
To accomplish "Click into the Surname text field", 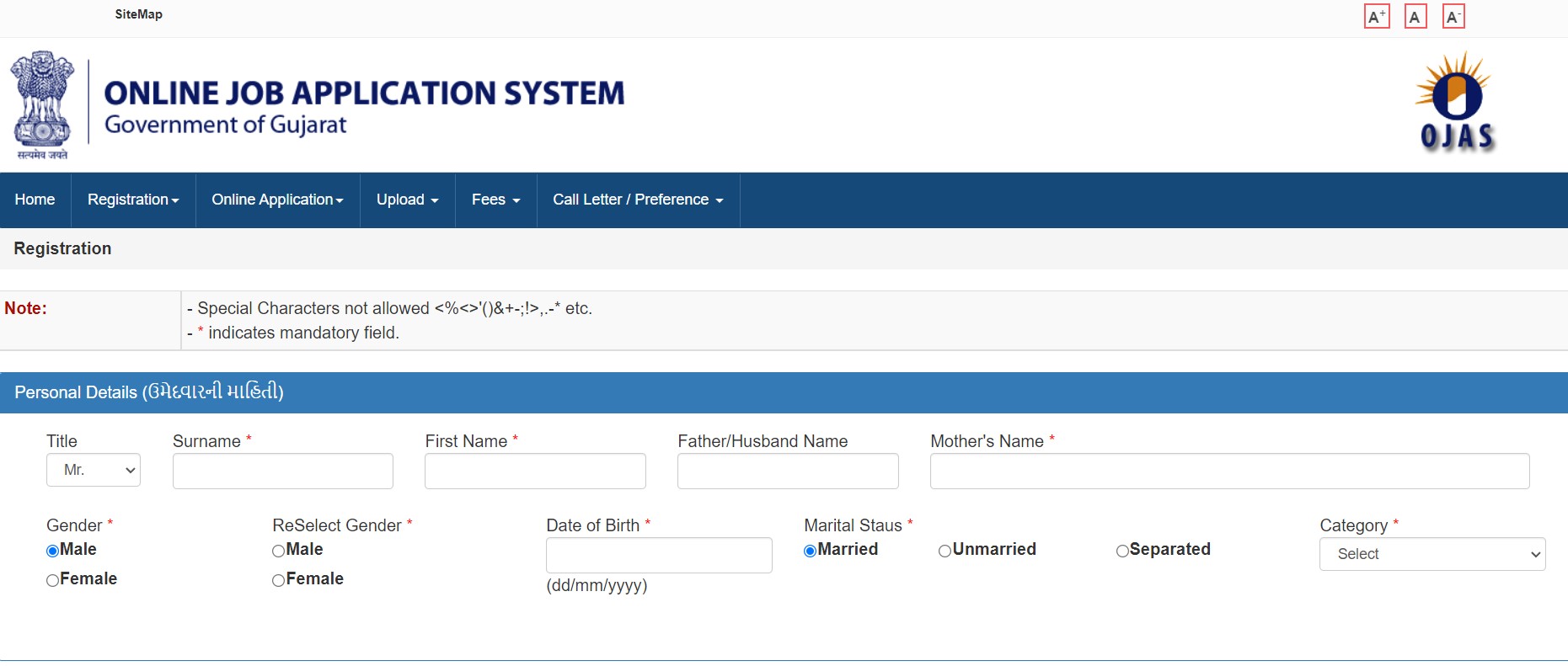I will 282,472.
